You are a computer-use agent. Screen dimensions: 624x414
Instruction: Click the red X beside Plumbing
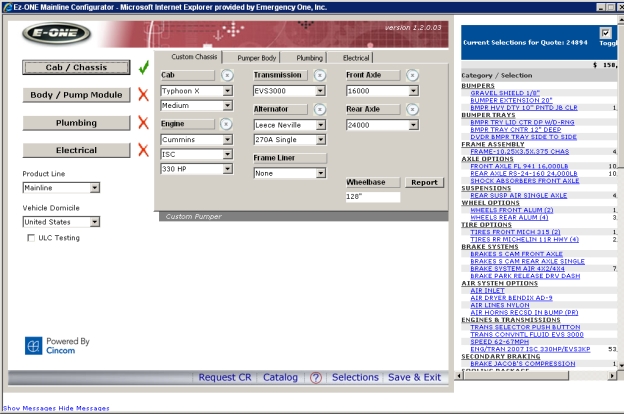[143, 123]
